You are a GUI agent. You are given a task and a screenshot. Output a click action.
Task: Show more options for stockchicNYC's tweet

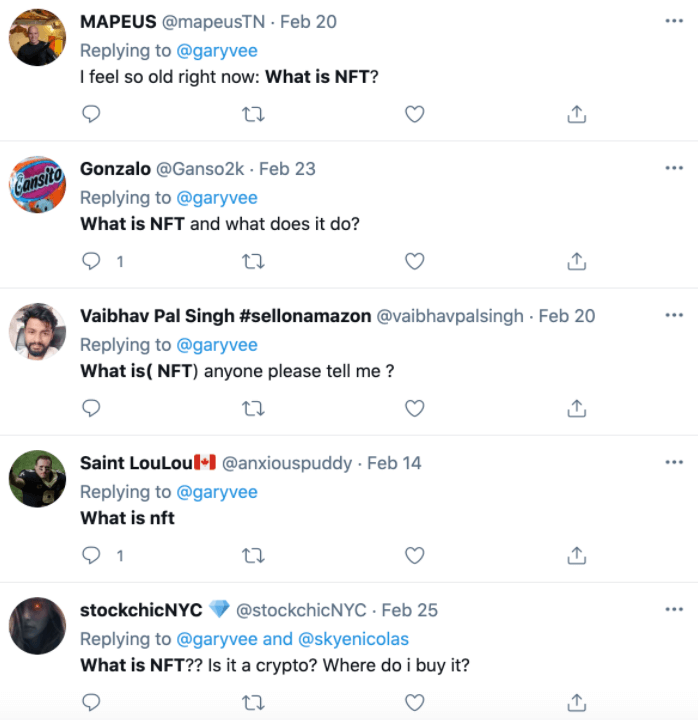click(673, 609)
